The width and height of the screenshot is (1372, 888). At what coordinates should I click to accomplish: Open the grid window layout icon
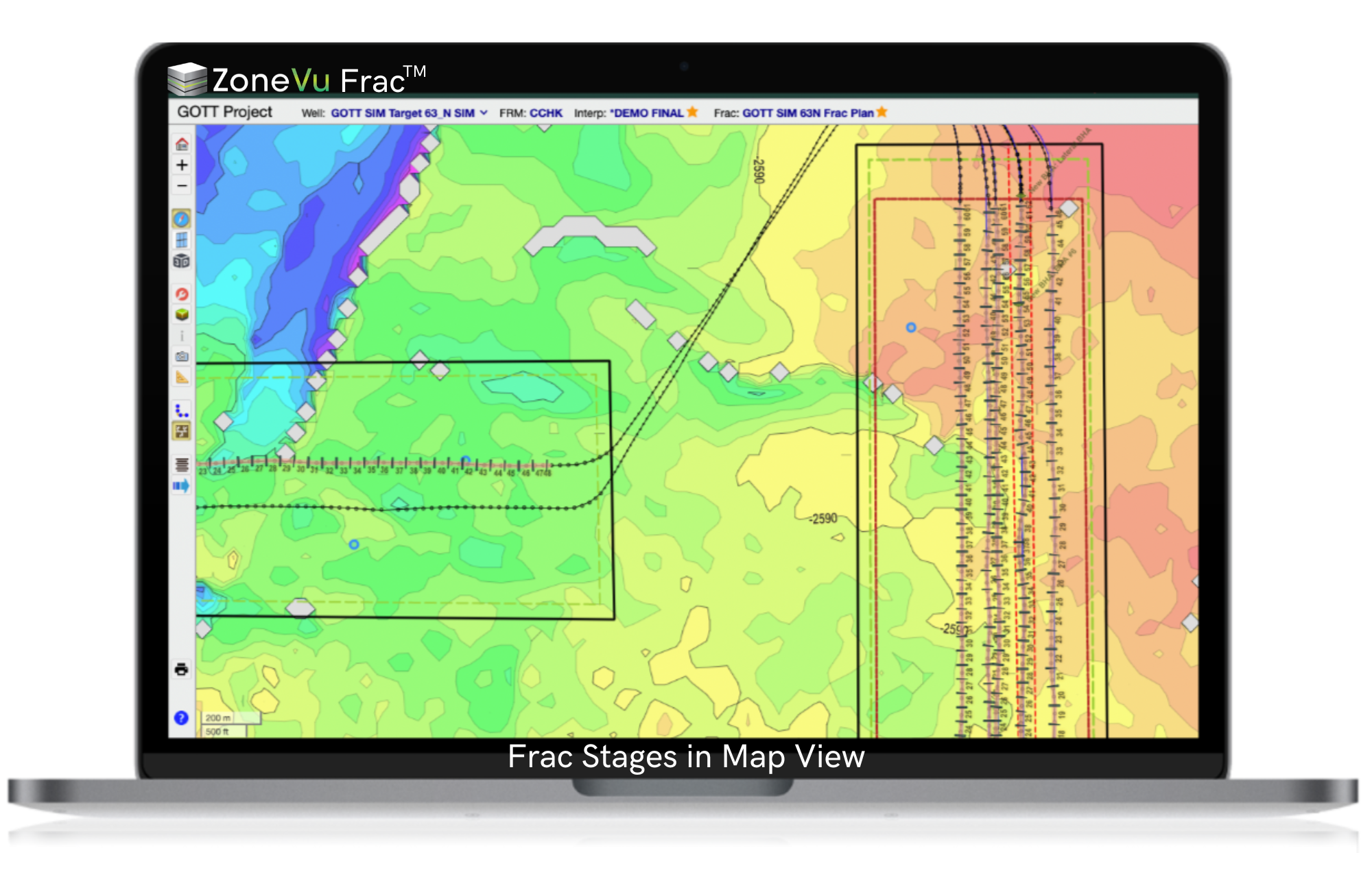181,240
